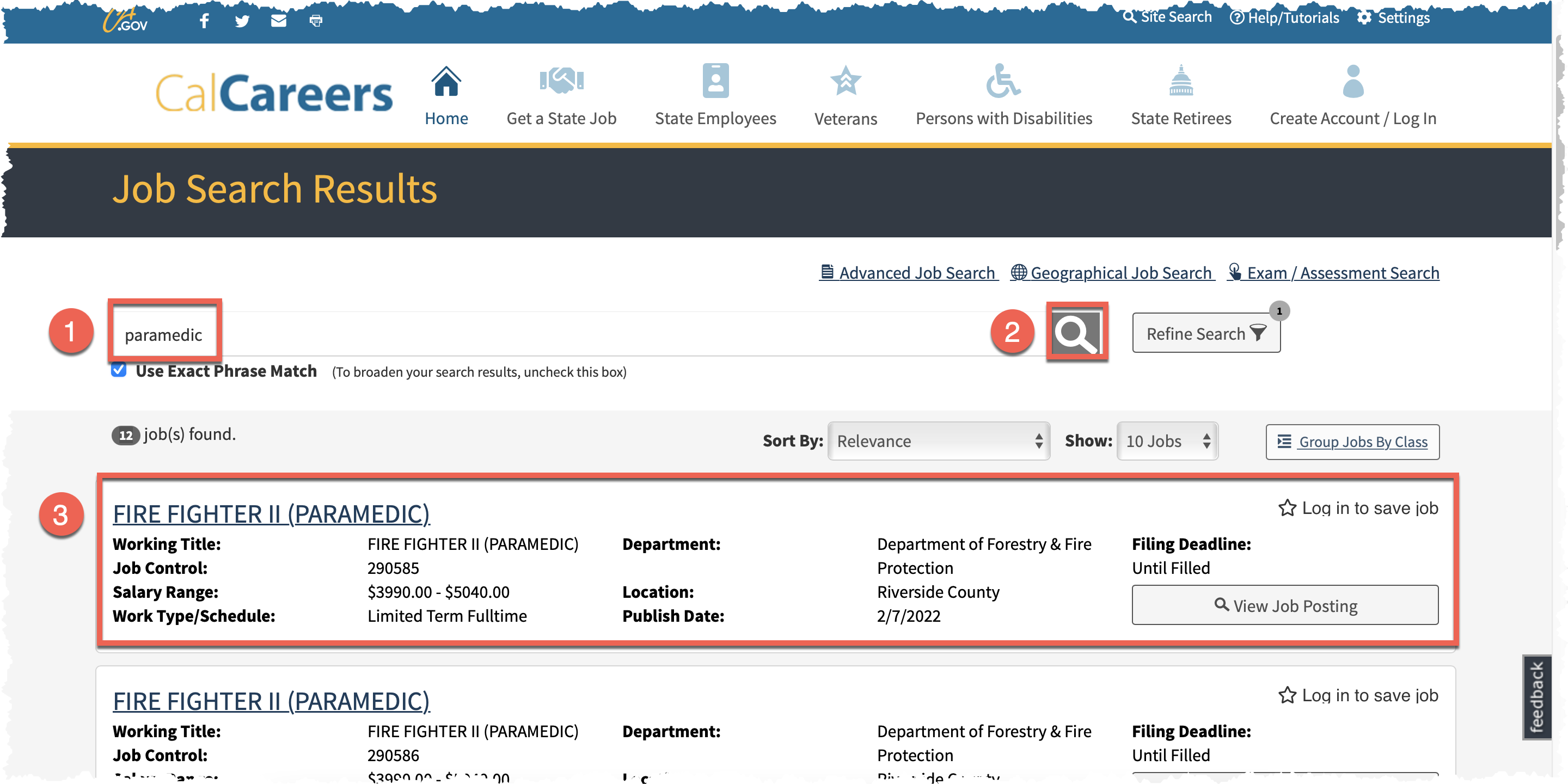Open Help/Tutorials link
1568x784 pixels.
[x=1284, y=17]
